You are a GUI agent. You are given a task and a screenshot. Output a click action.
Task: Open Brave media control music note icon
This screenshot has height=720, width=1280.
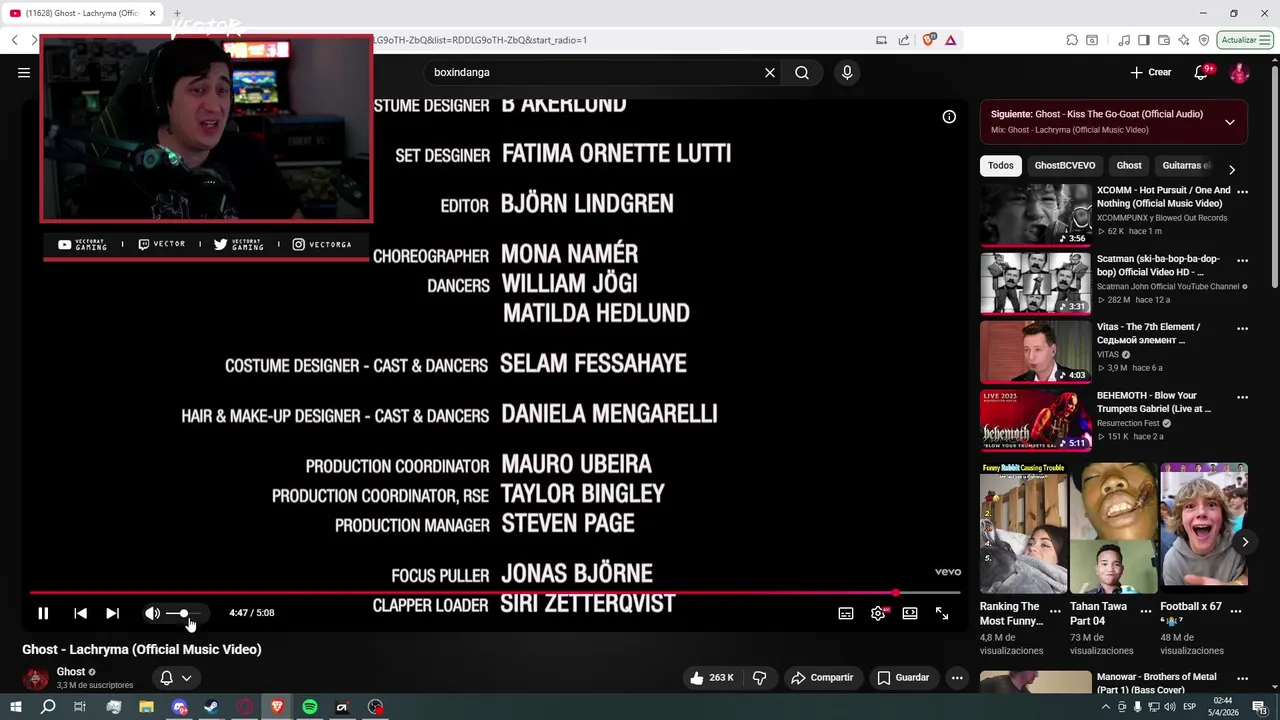pos(1124,40)
